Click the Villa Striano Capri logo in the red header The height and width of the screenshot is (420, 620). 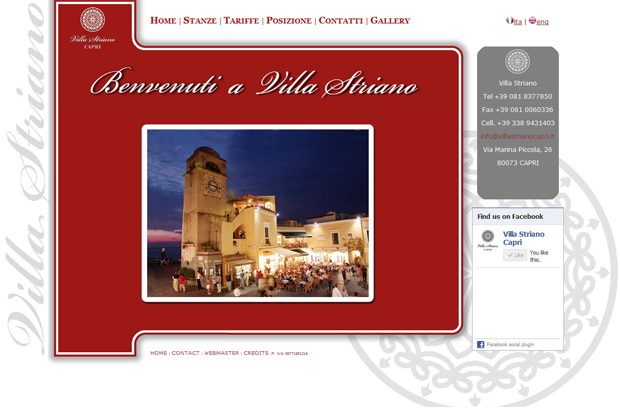(x=93, y=28)
